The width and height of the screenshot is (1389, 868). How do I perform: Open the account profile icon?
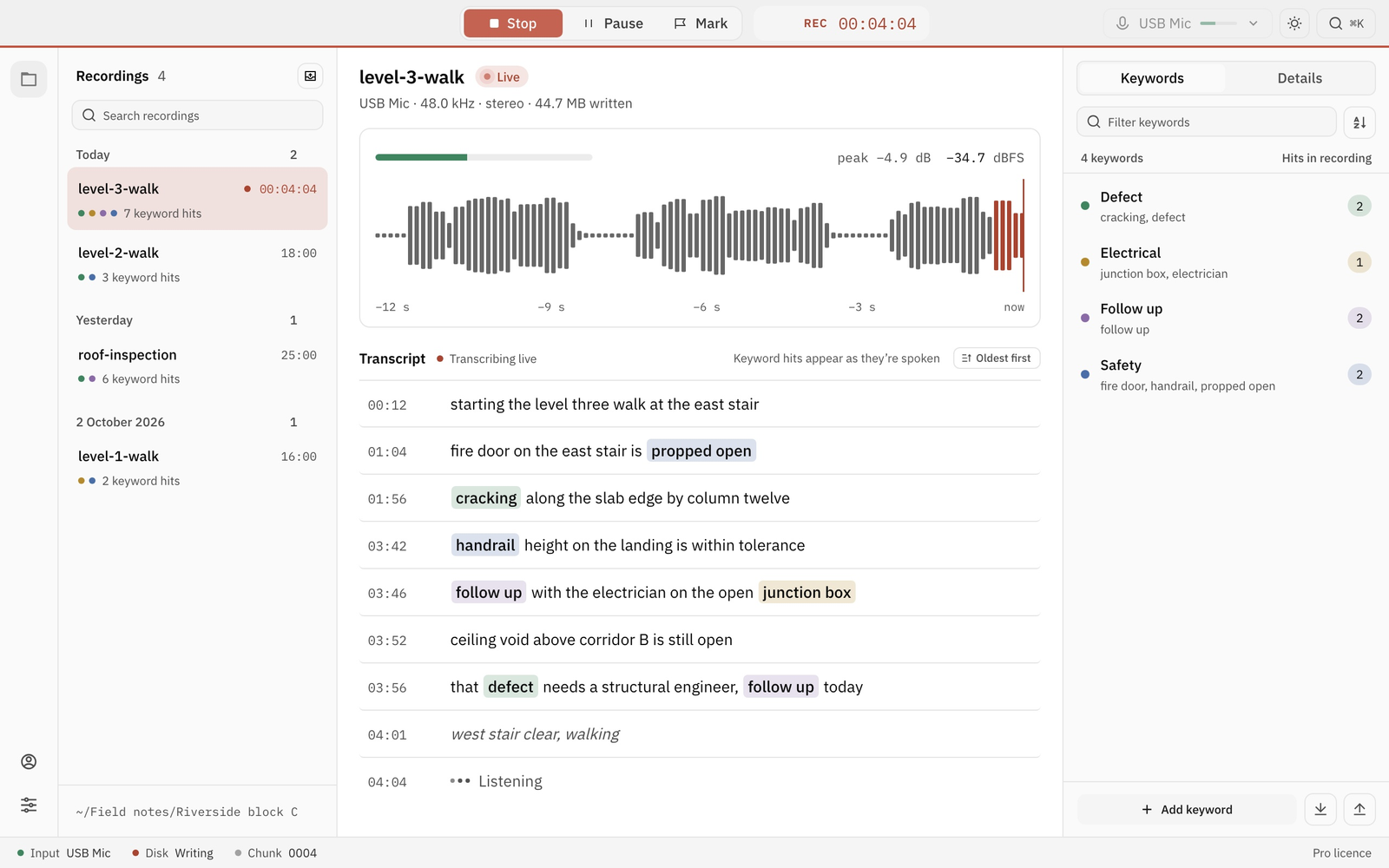pyautogui.click(x=29, y=761)
